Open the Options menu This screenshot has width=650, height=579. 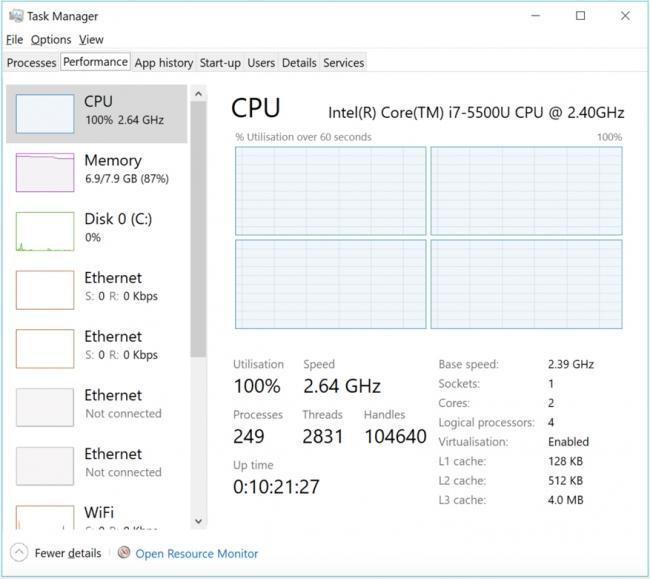click(50, 40)
